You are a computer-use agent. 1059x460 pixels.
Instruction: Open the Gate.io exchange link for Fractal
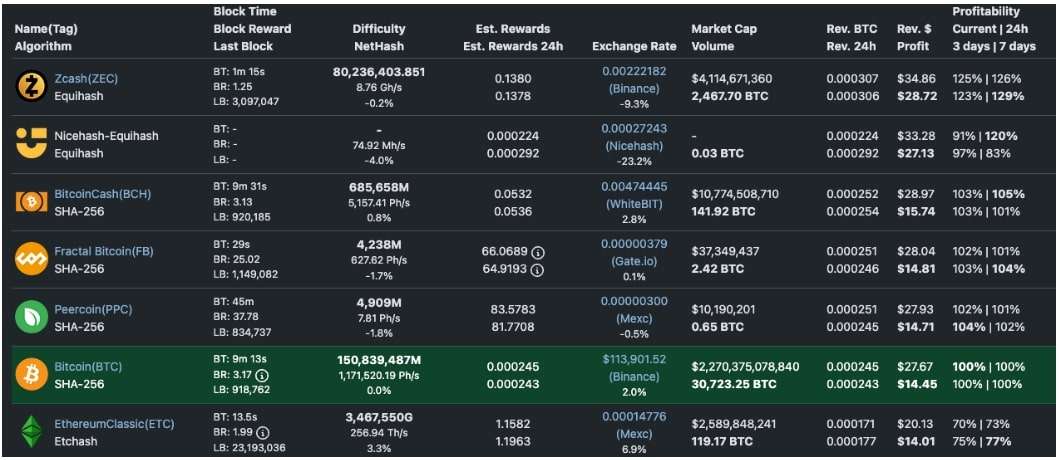pyautogui.click(x=634, y=260)
